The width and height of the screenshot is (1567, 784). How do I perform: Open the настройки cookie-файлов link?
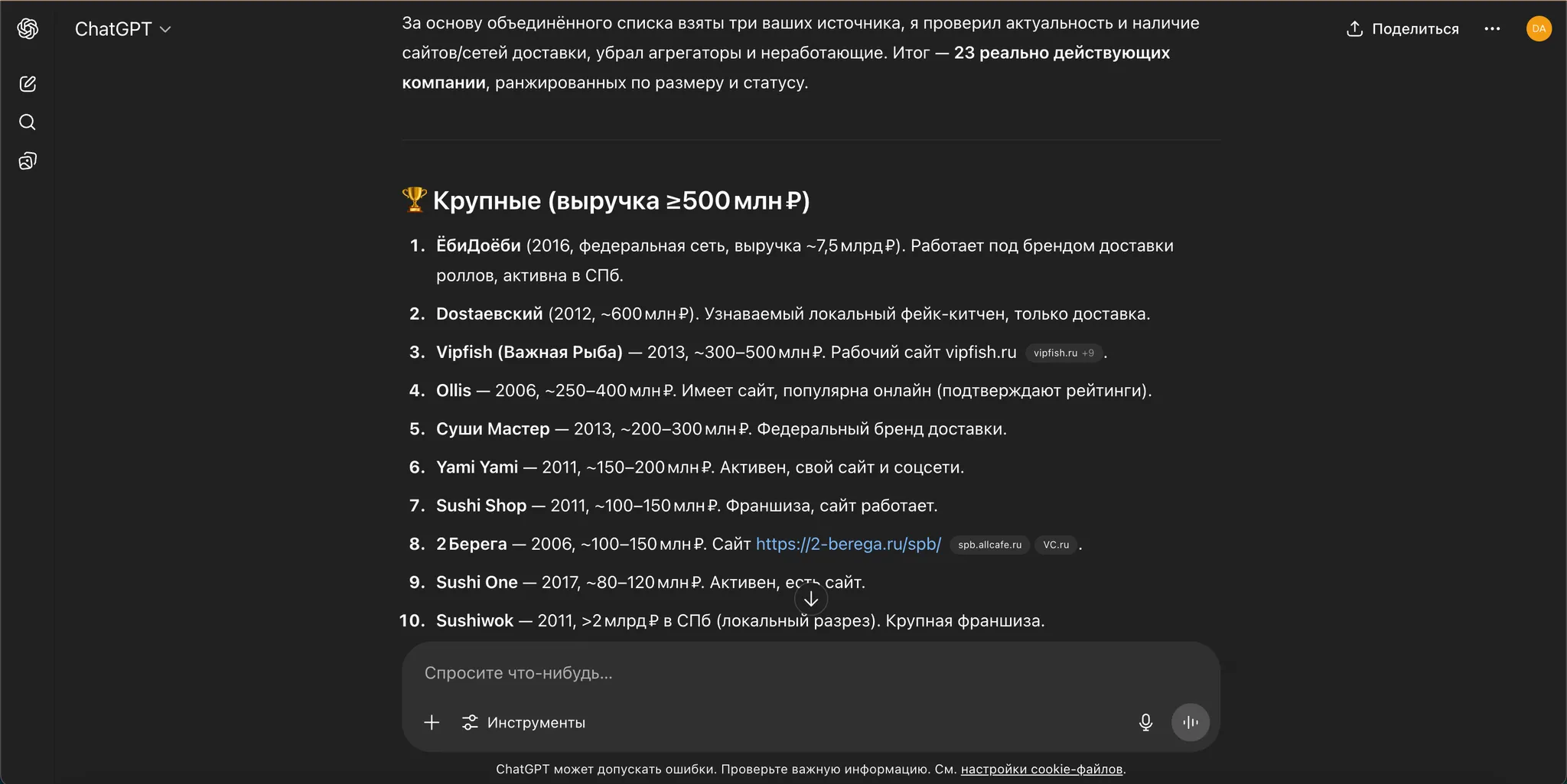(x=1041, y=769)
